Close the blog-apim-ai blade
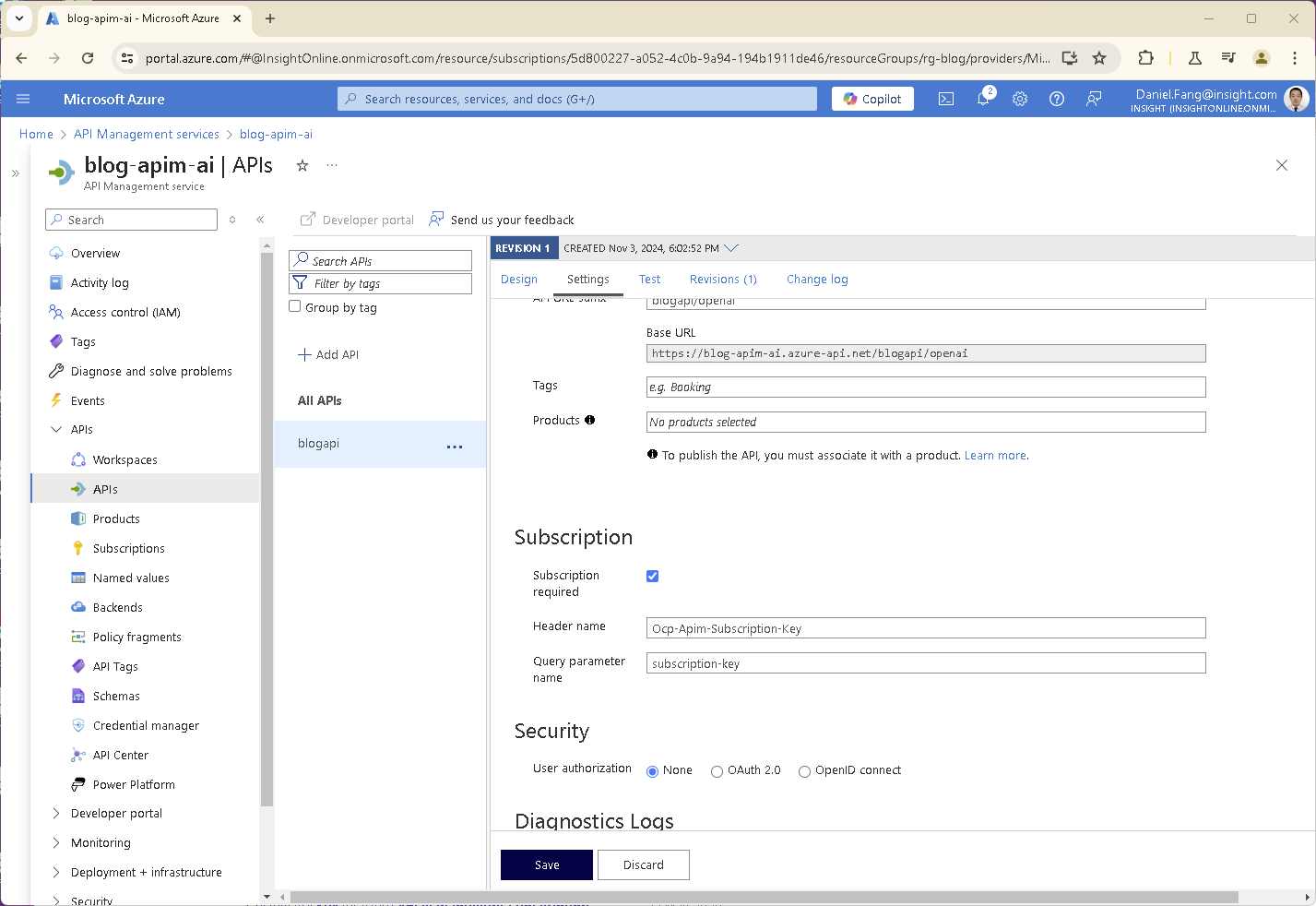1316x906 pixels. [x=1282, y=165]
